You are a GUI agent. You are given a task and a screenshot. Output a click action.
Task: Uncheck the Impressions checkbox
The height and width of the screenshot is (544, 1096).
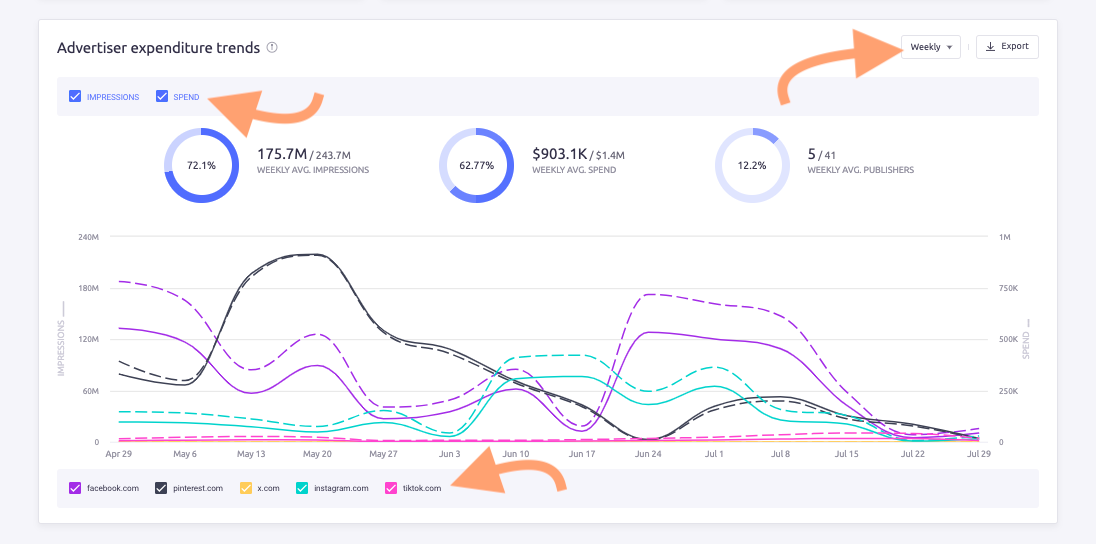point(75,97)
